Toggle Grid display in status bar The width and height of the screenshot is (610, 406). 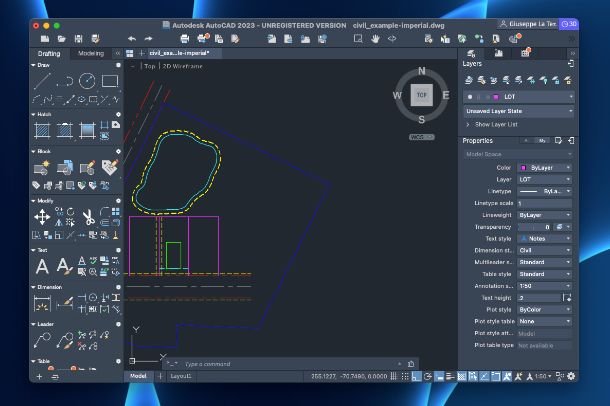394,376
